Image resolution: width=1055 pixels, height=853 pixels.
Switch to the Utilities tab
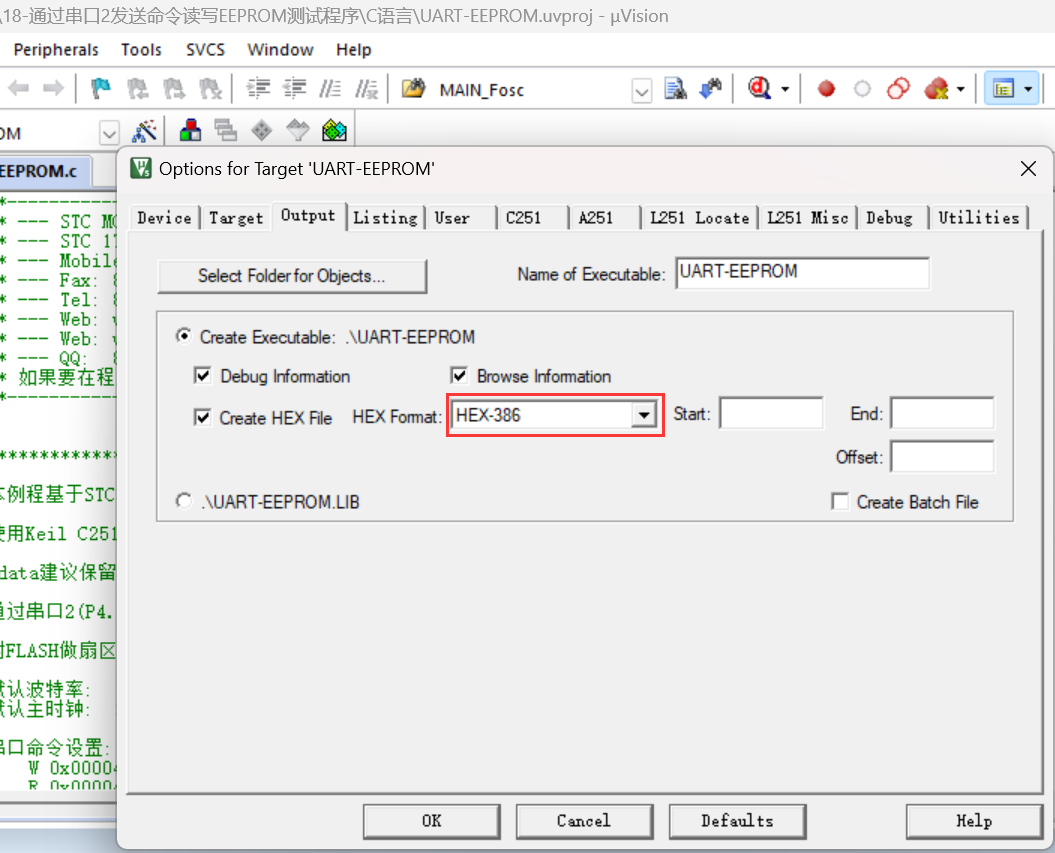click(979, 218)
